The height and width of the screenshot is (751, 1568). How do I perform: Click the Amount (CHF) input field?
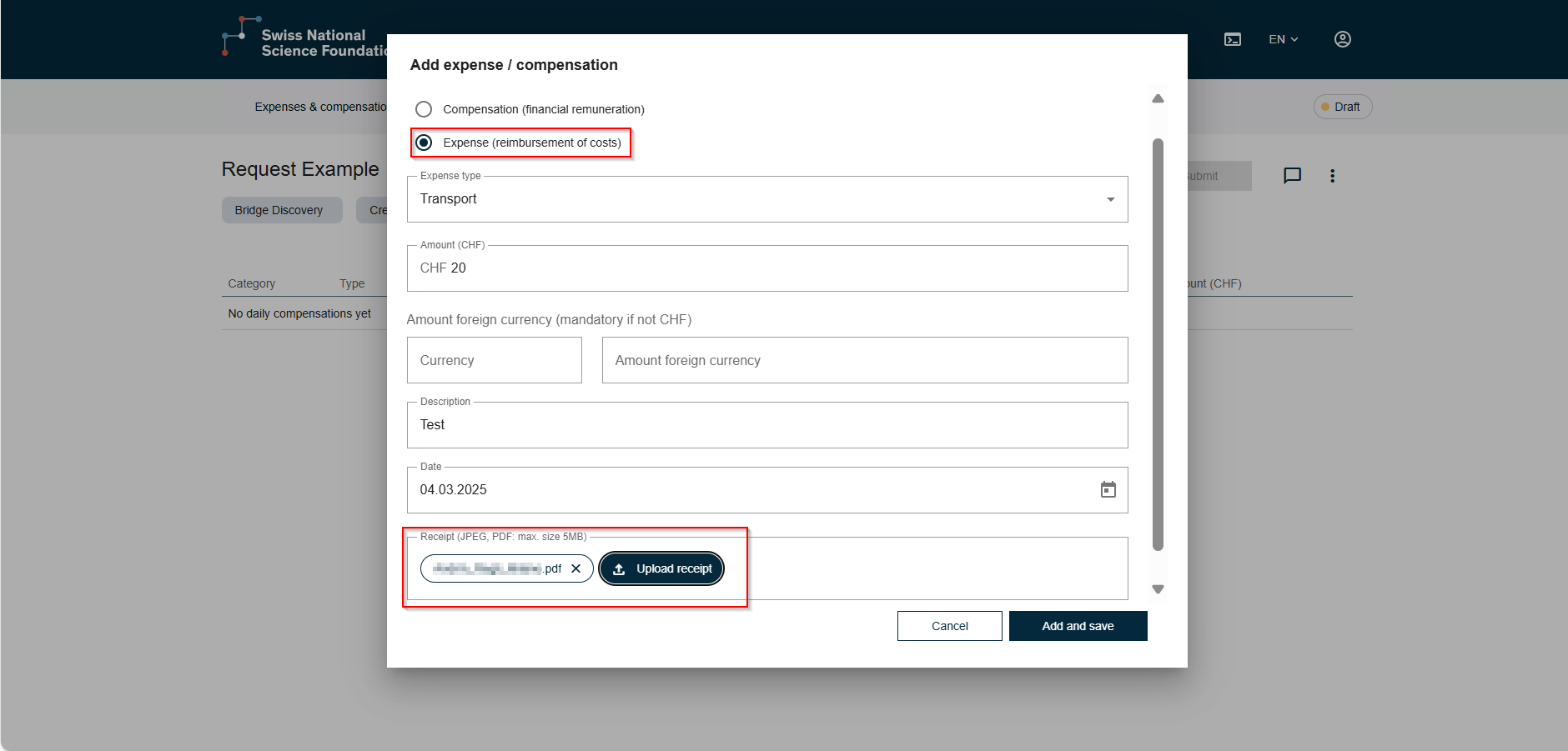766,268
